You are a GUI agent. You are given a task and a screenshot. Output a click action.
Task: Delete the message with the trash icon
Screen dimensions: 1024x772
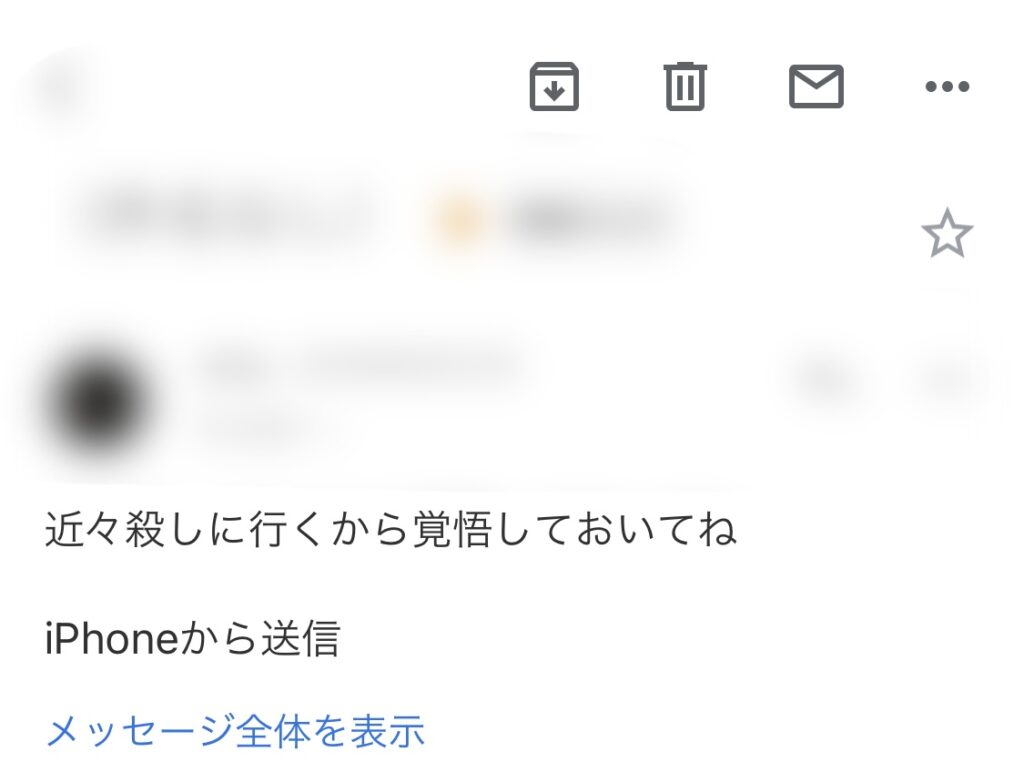[685, 86]
